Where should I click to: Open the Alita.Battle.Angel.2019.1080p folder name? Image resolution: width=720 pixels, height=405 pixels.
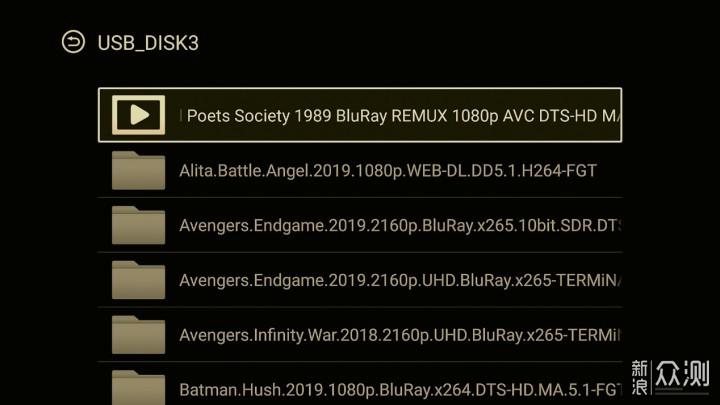click(x=388, y=171)
